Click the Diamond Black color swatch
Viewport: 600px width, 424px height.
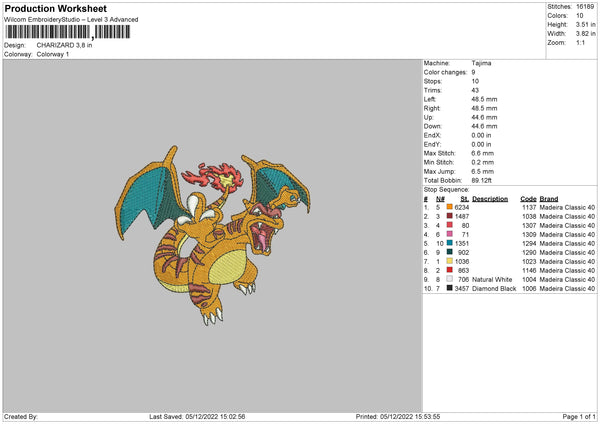450,288
